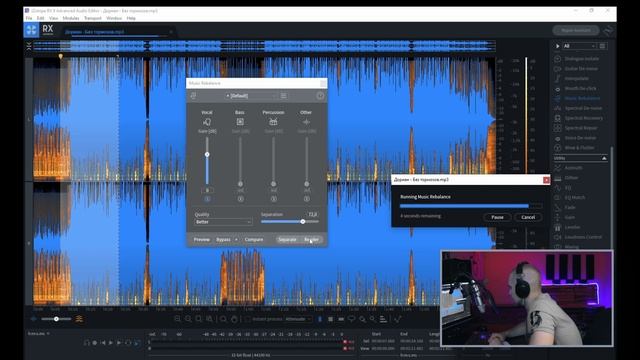Image resolution: width=640 pixels, height=360 pixels.
Task: Open the Help menu
Action: point(131,18)
